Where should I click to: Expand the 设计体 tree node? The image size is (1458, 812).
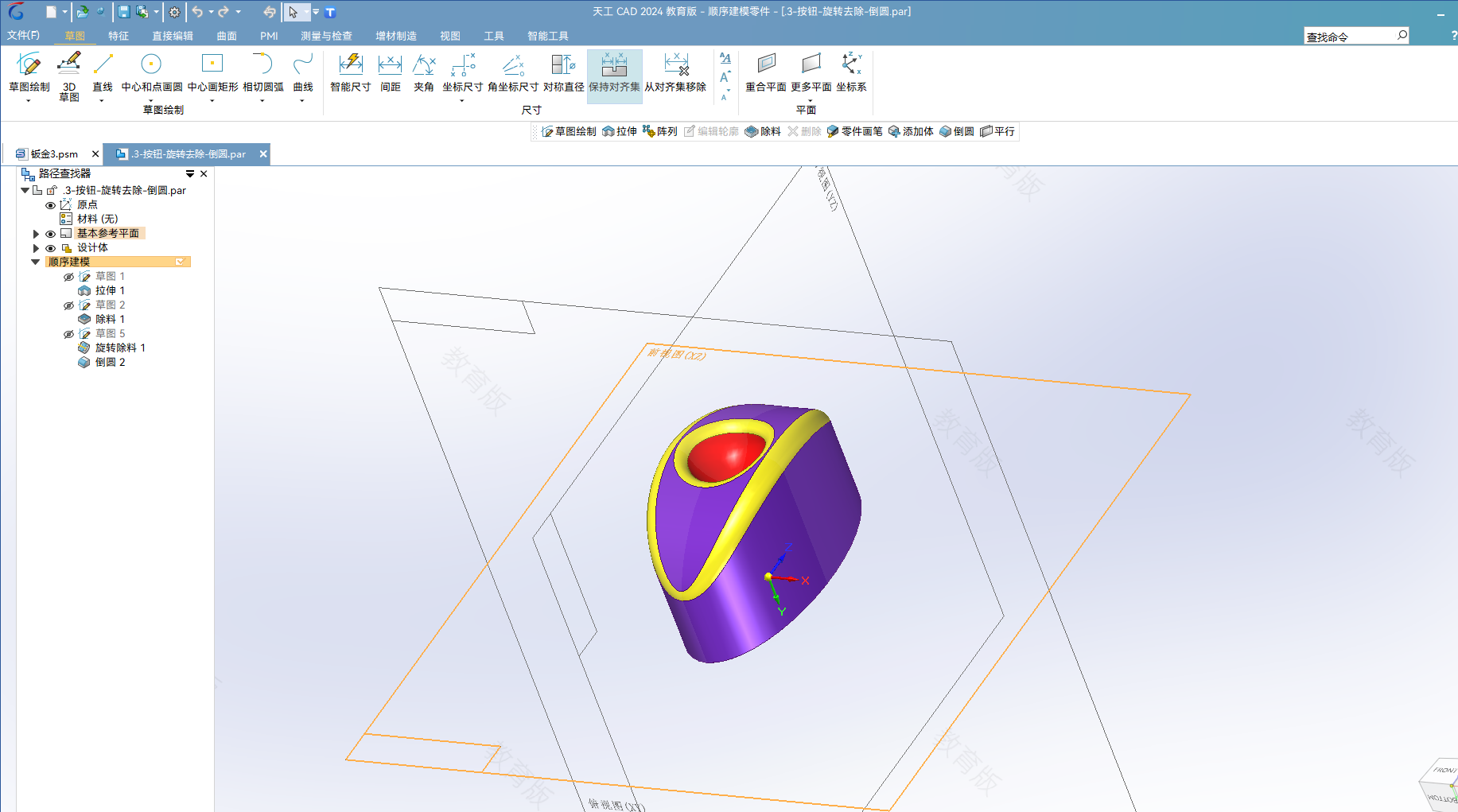coord(36,248)
